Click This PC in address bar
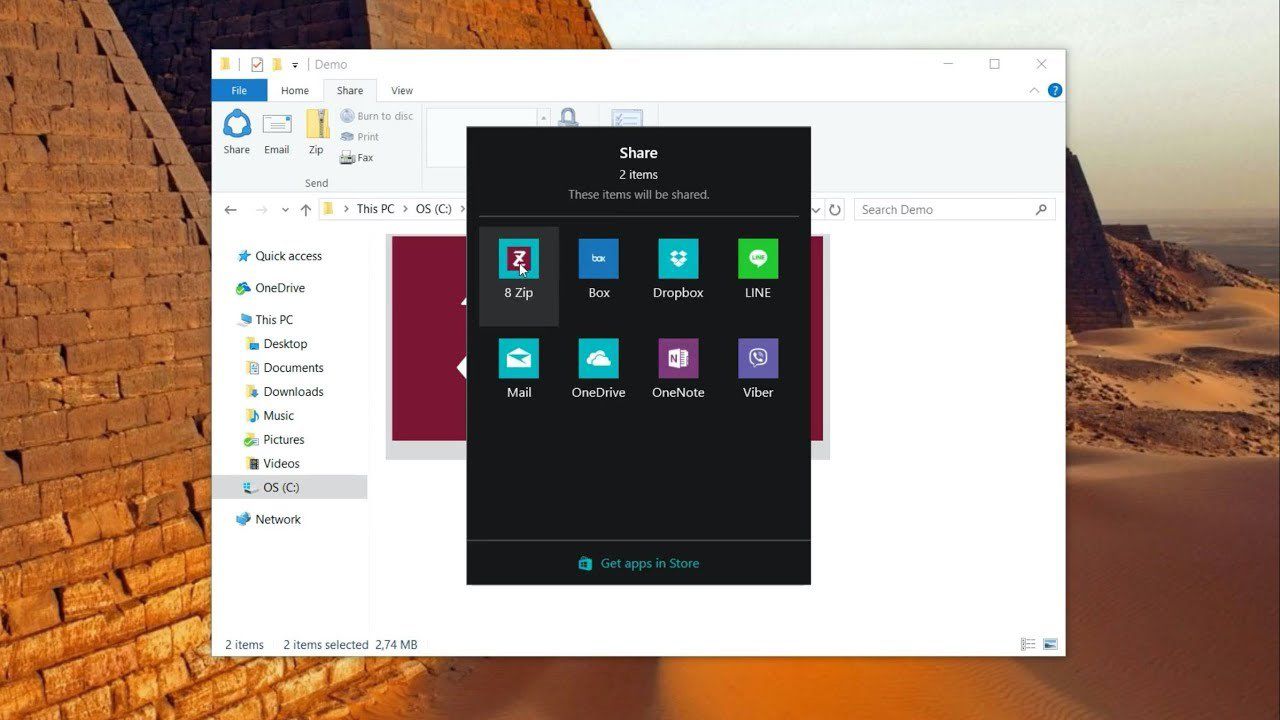Viewport: 1280px width, 720px height. pos(375,209)
